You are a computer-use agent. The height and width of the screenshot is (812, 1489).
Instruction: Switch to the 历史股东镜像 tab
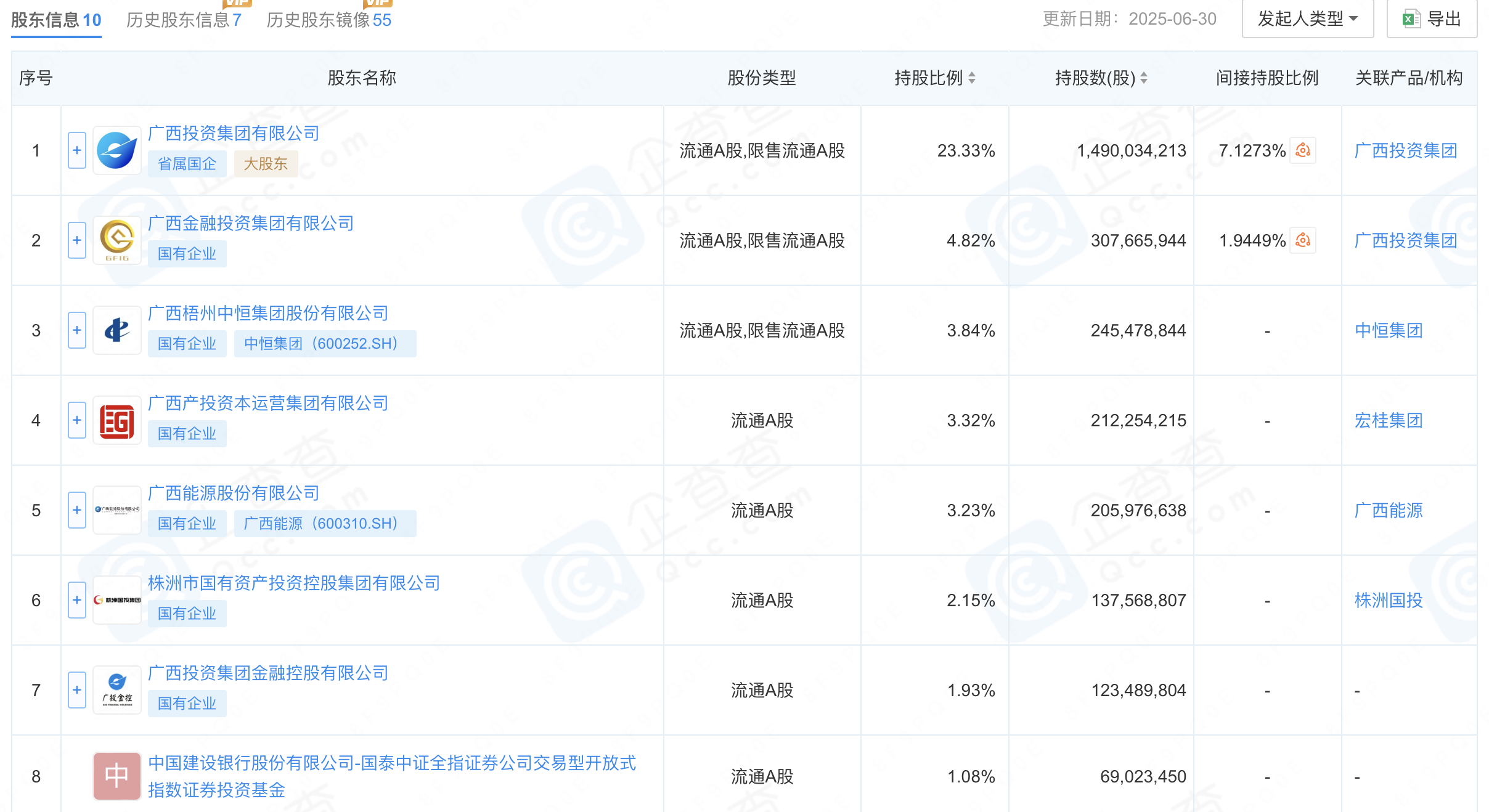coord(328,20)
